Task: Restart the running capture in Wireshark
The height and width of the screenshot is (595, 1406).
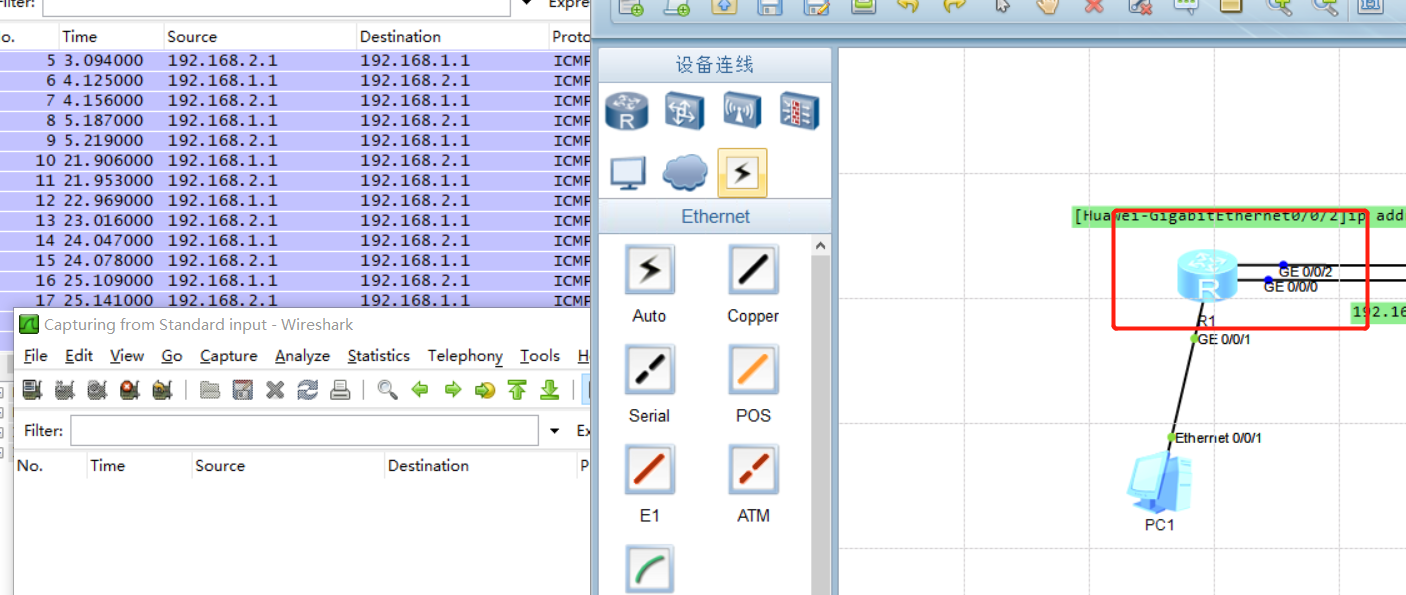Action: 162,389
